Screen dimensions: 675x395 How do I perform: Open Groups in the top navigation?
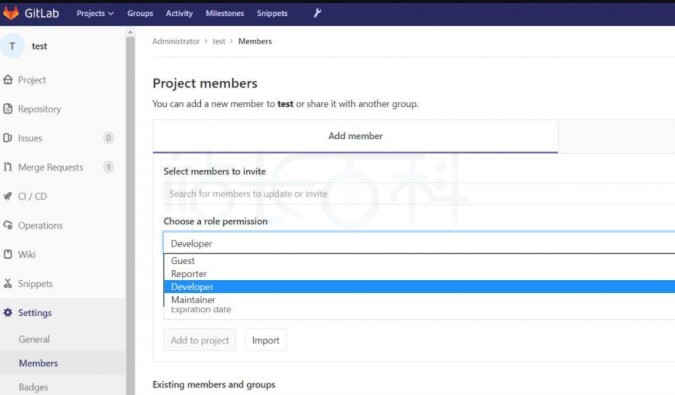coord(140,13)
